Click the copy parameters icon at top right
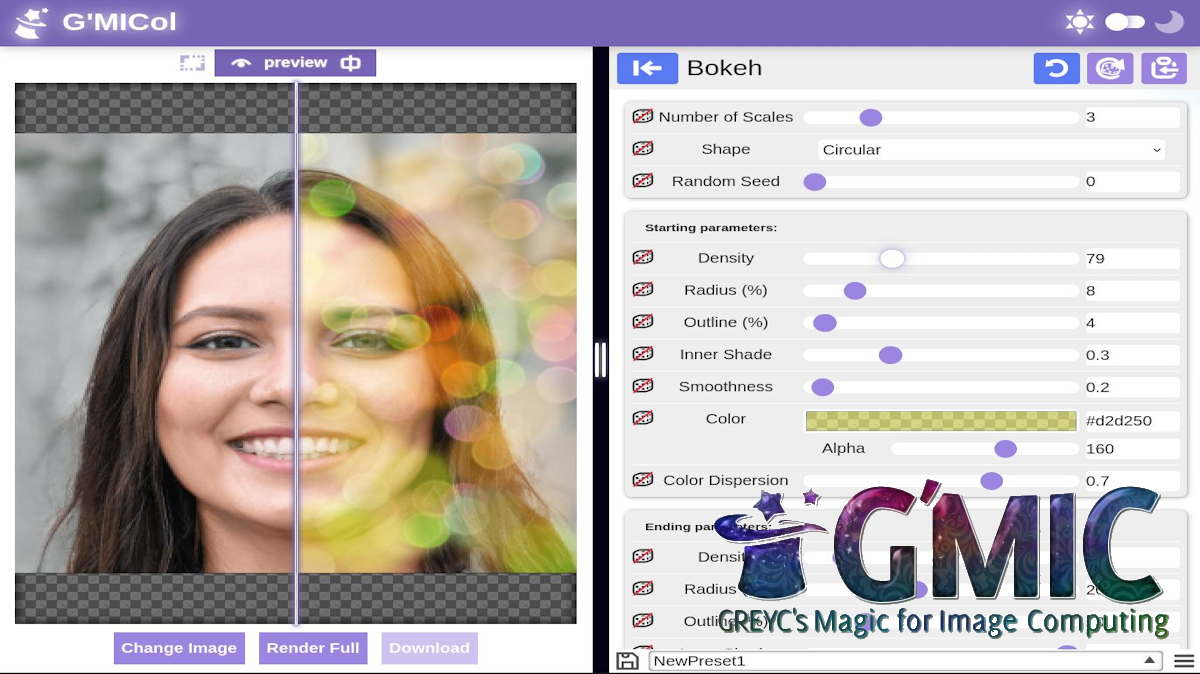1200x674 pixels. (1163, 68)
